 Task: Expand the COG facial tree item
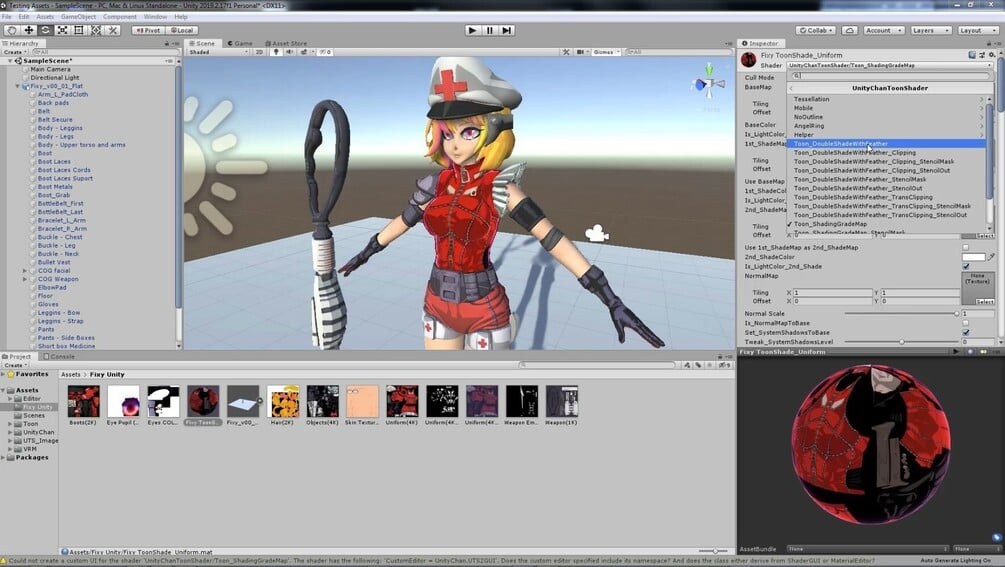(25, 271)
